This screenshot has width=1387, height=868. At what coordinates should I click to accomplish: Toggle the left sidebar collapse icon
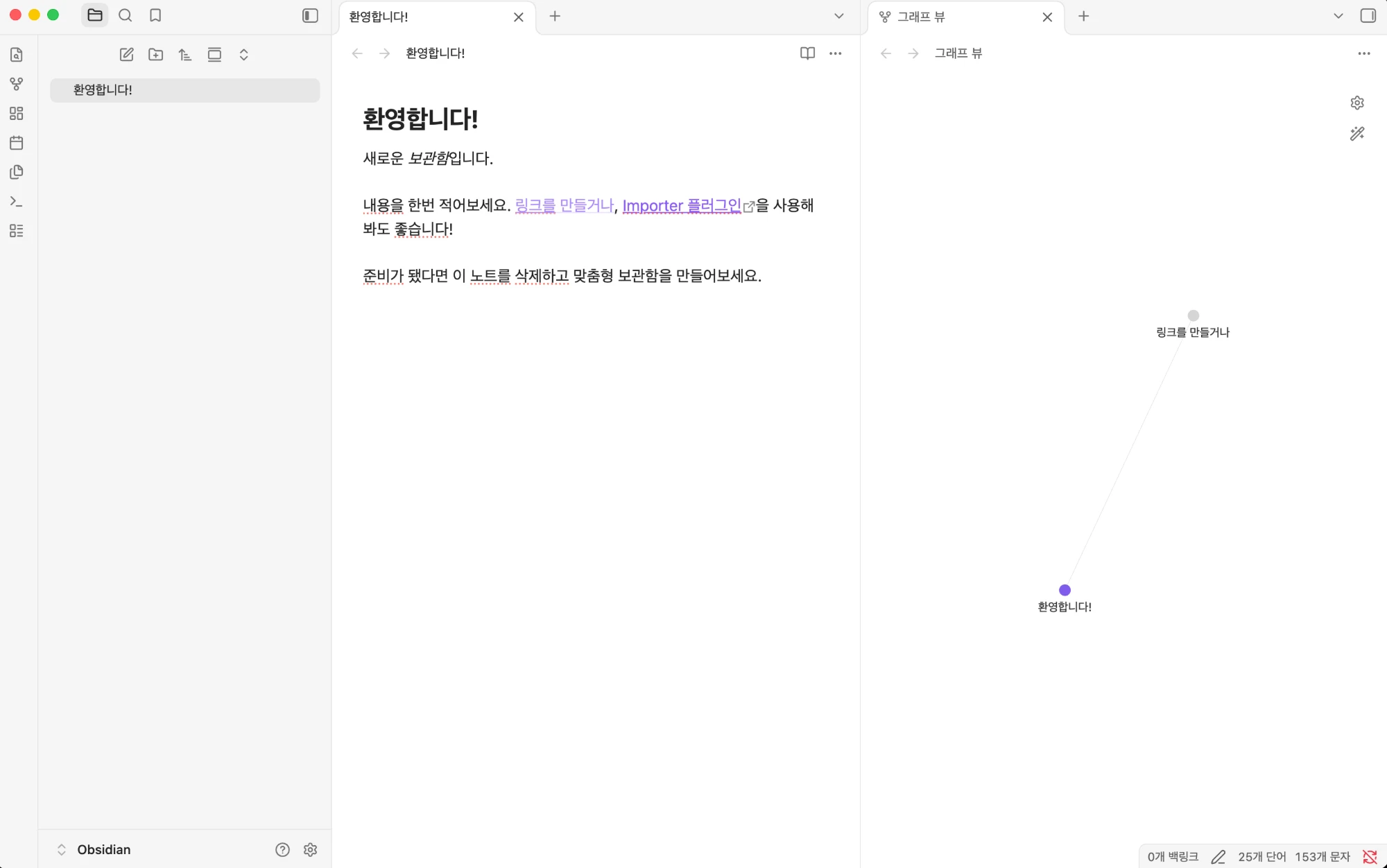[310, 15]
